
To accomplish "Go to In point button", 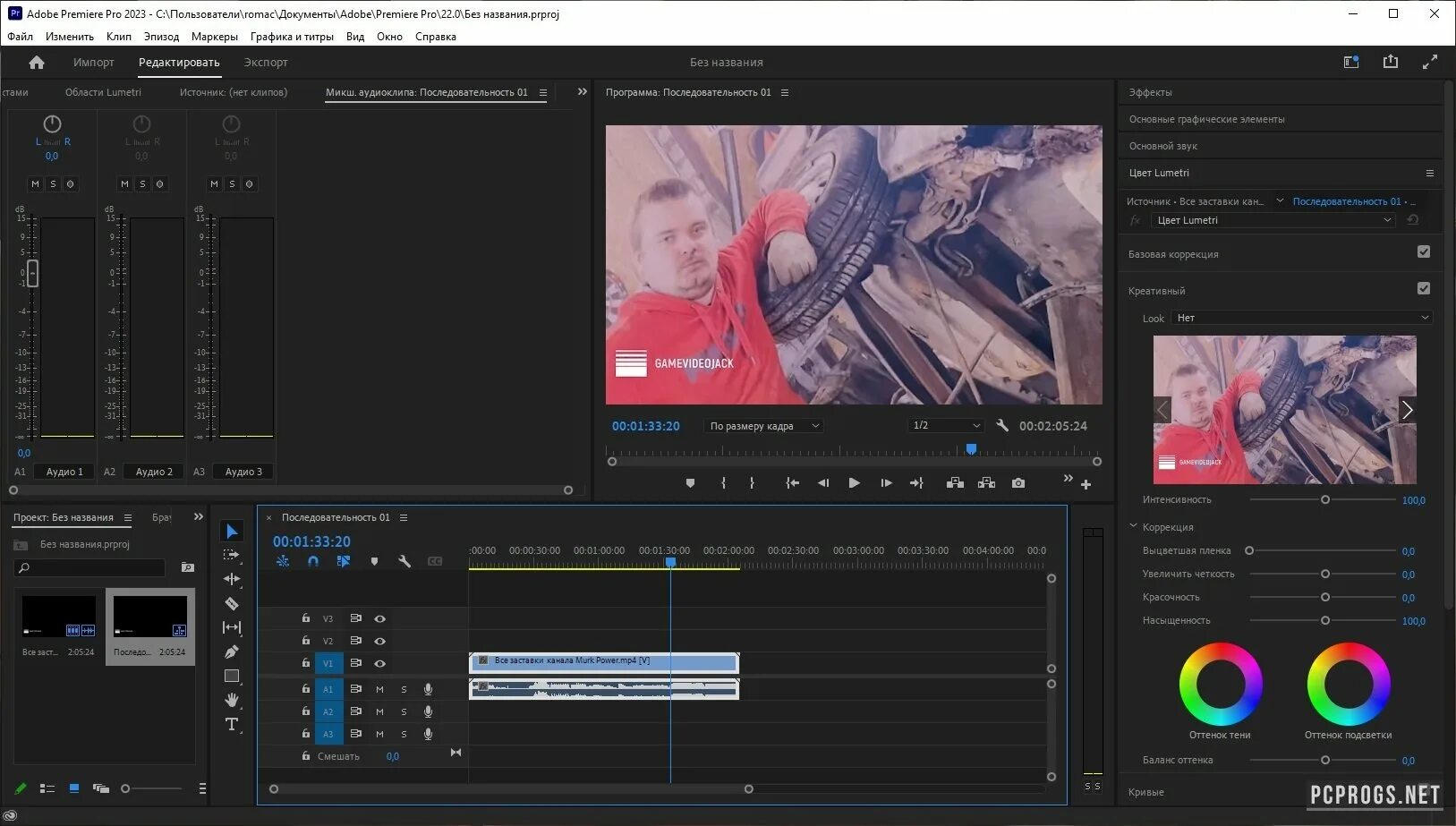I will [792, 483].
